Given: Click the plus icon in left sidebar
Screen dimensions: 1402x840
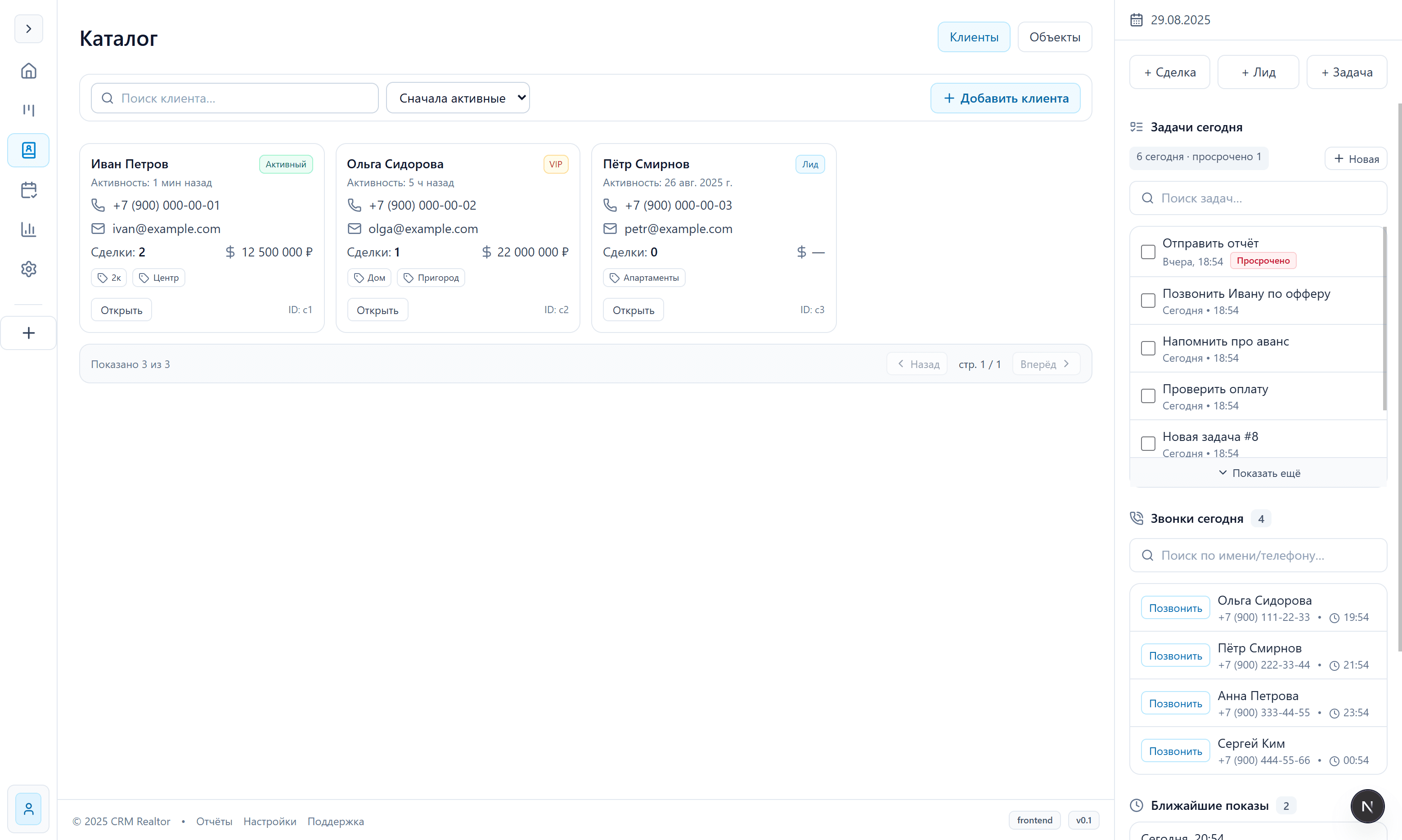Looking at the screenshot, I should coord(28,333).
